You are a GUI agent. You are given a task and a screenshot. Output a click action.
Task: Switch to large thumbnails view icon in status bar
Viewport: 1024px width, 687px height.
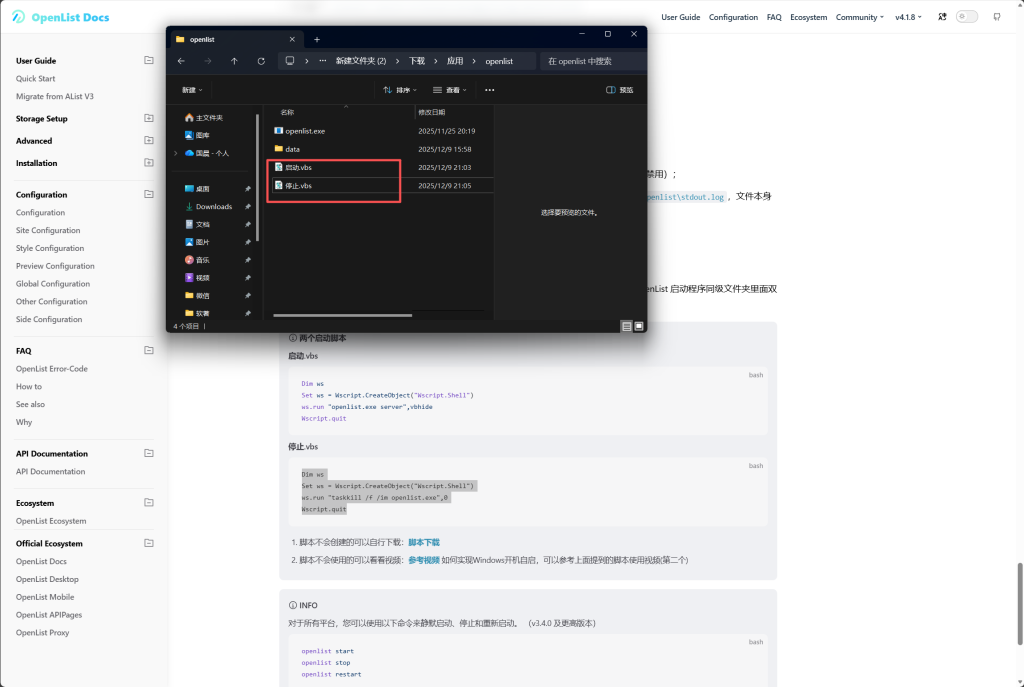(x=639, y=326)
